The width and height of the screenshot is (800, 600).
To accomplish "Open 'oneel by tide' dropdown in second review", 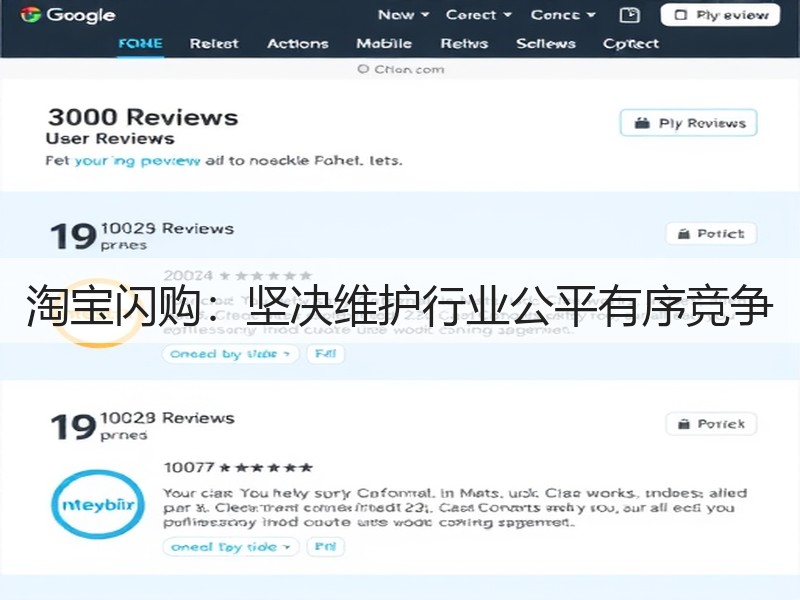I will tap(231, 547).
